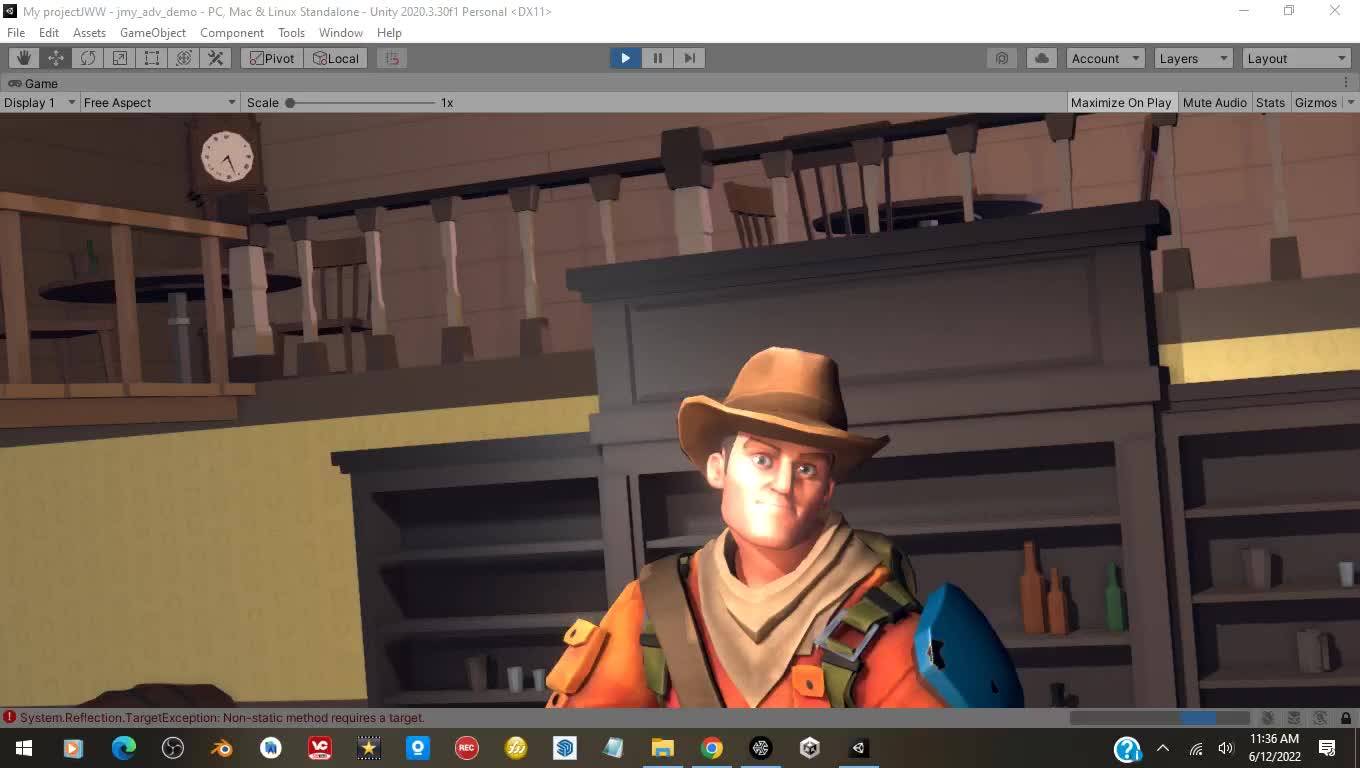Open the Component menu
The width and height of the screenshot is (1360, 768).
[x=232, y=32]
